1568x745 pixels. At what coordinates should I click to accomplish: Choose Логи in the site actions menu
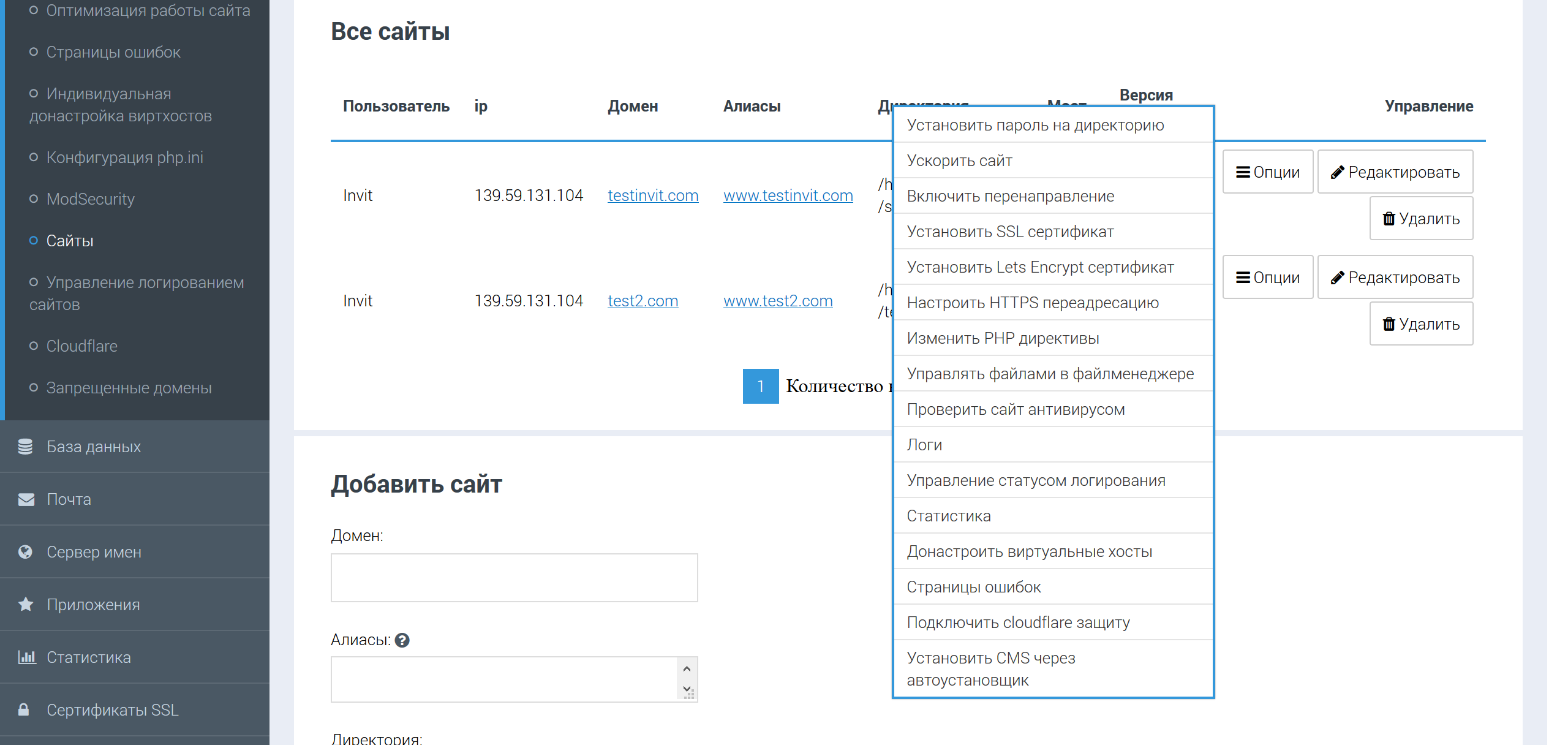(925, 444)
